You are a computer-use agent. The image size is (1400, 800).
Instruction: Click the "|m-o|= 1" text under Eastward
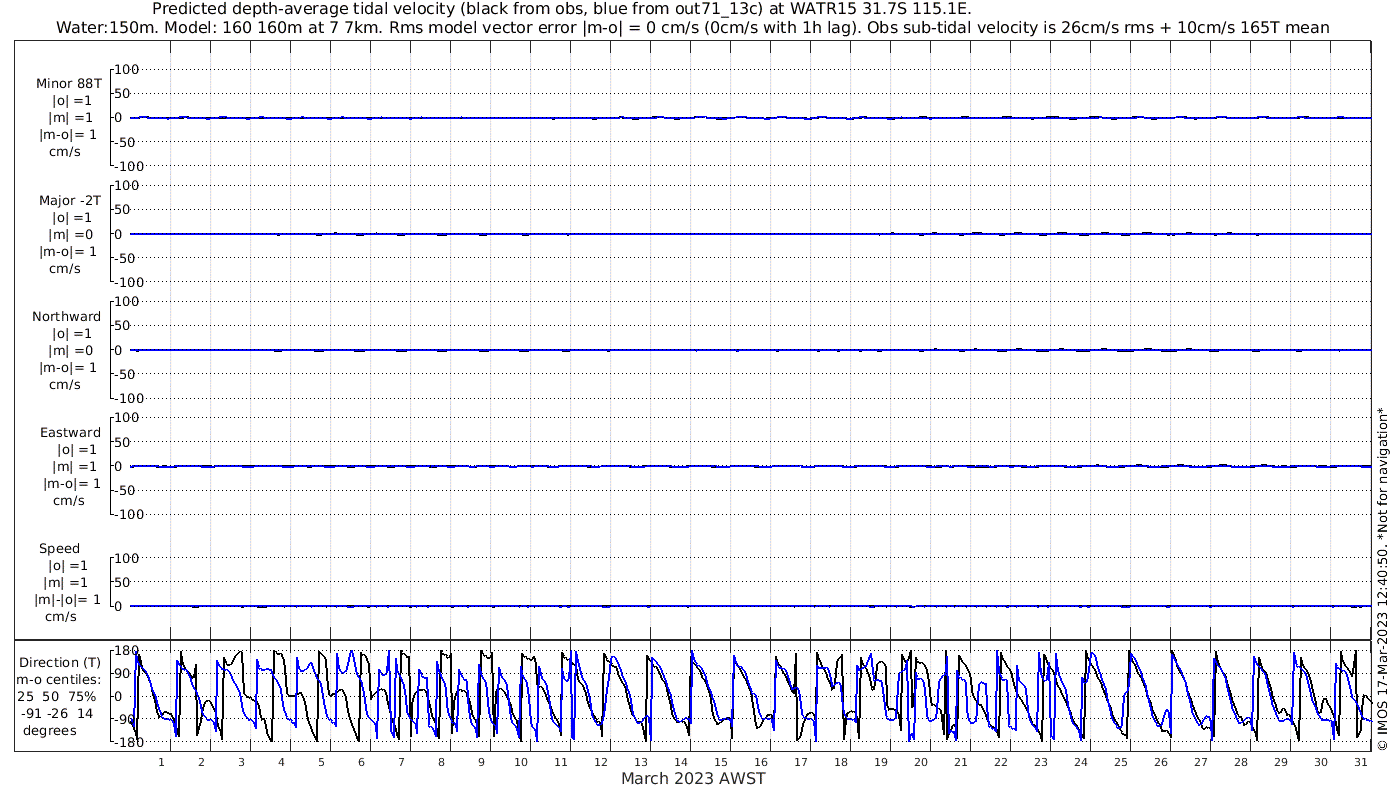(x=71, y=483)
